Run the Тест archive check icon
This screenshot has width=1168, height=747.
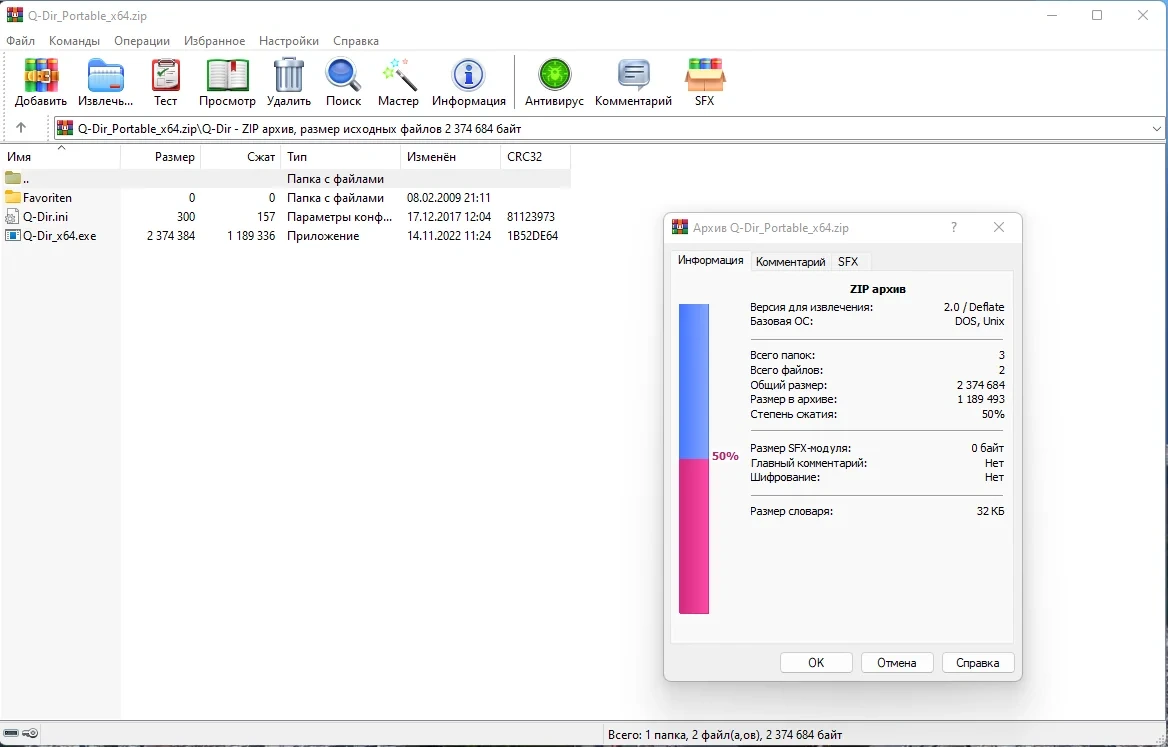pyautogui.click(x=165, y=75)
